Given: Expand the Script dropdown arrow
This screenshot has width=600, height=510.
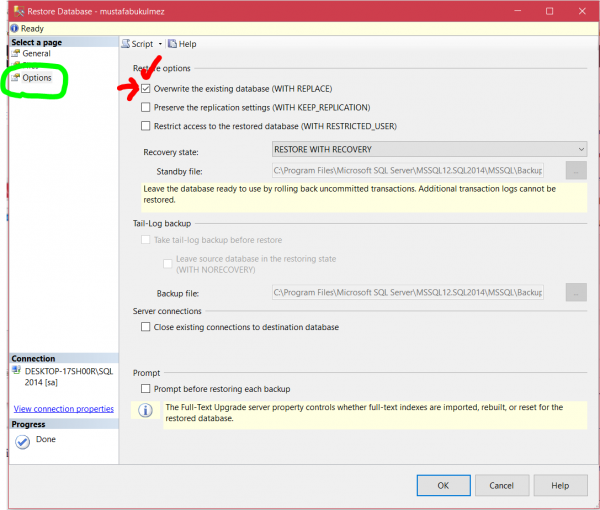Looking at the screenshot, I should click(160, 44).
